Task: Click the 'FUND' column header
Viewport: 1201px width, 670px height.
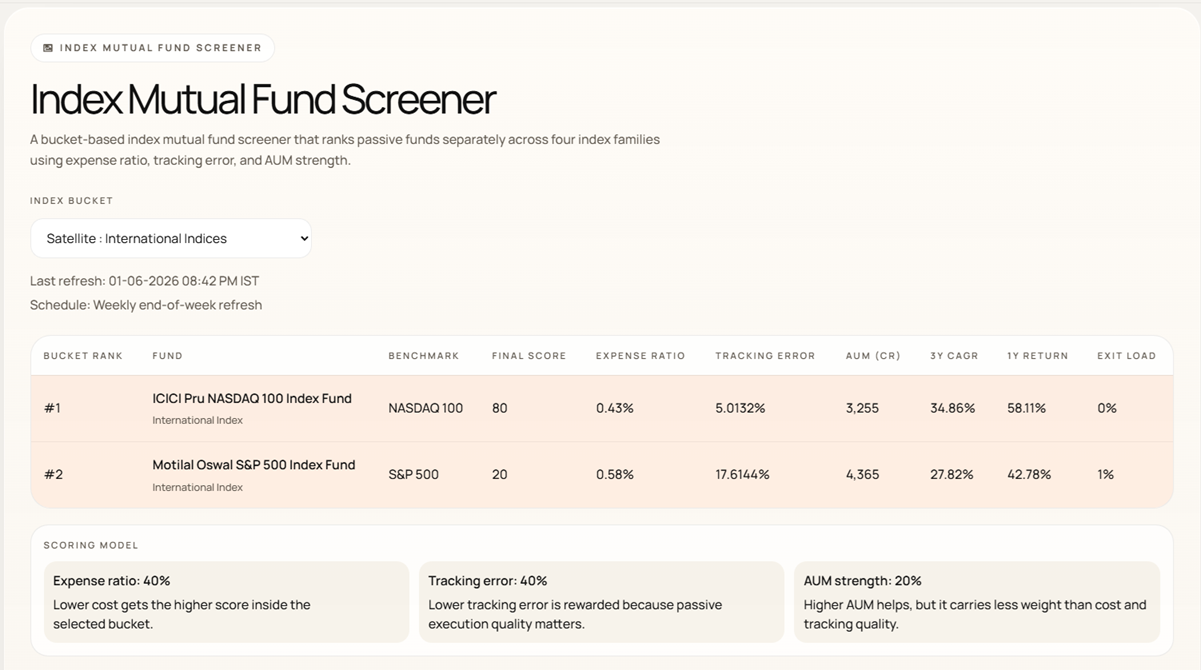Action: pyautogui.click(x=167, y=356)
